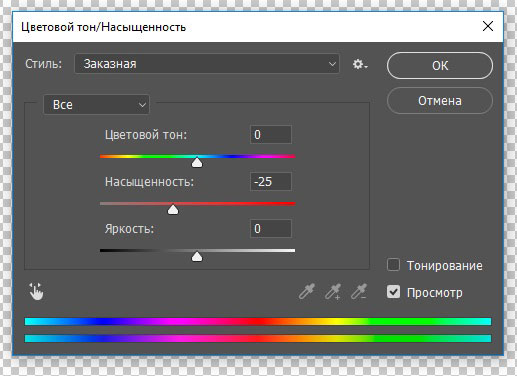Screen dimensions: 517x376
Task: Click the Цветовой тон slider handle
Action: [x=197, y=162]
